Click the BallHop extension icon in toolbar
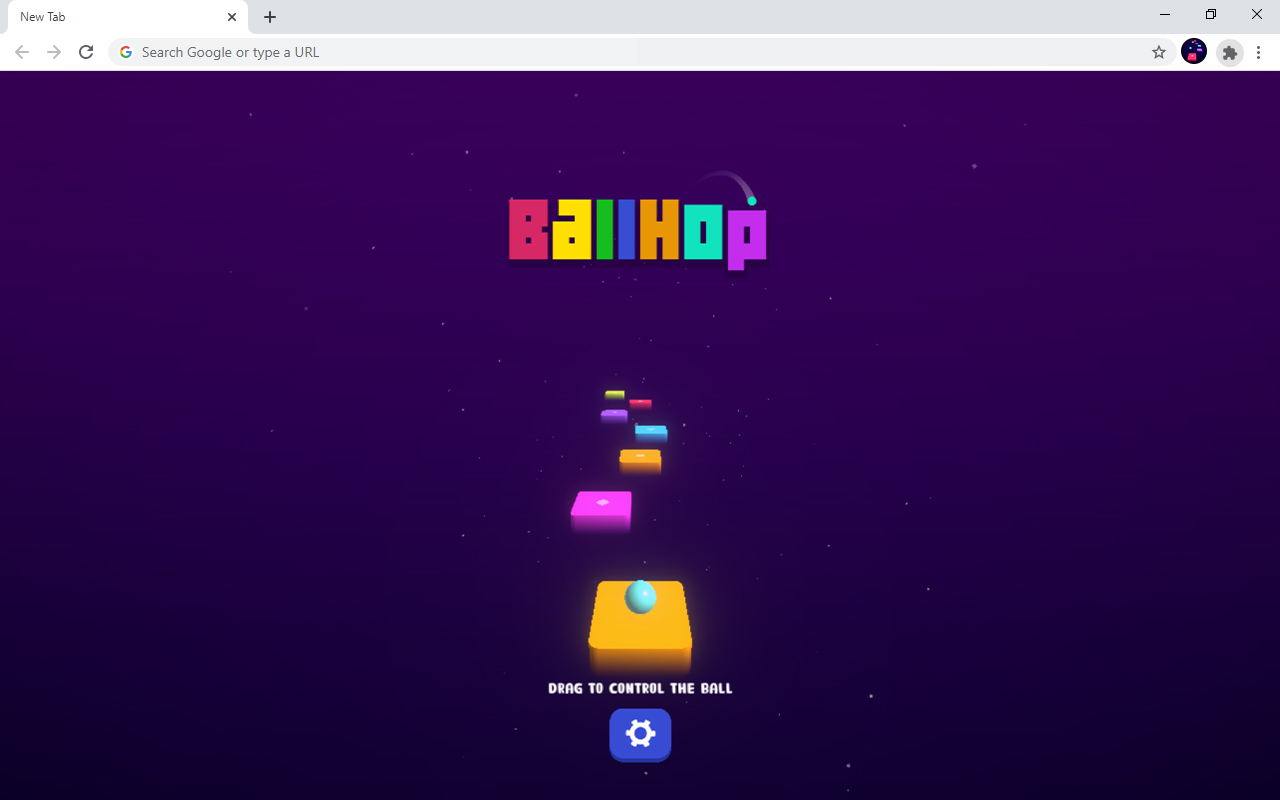This screenshot has height=800, width=1280. coord(1194,52)
